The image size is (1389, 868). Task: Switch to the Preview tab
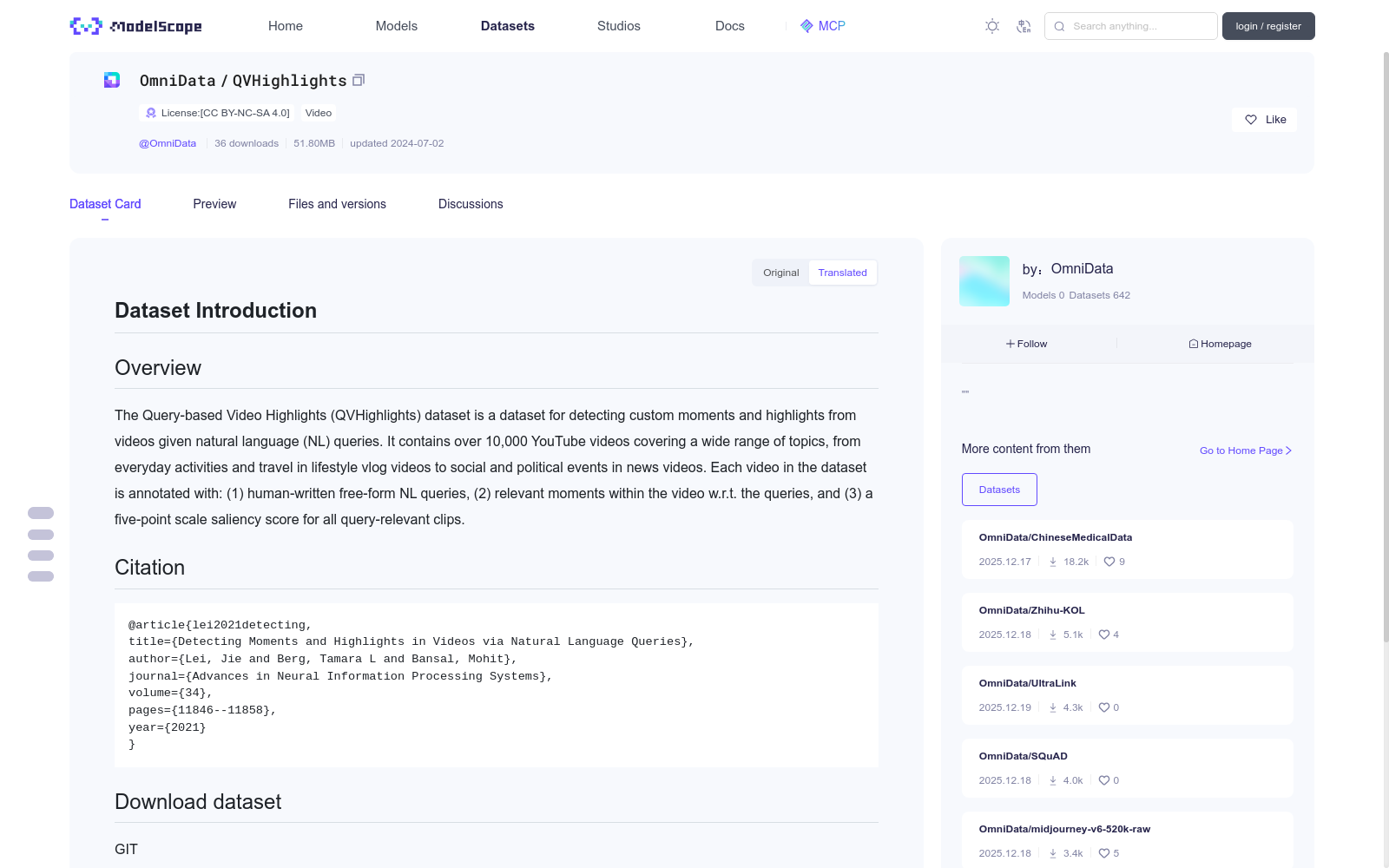[214, 204]
